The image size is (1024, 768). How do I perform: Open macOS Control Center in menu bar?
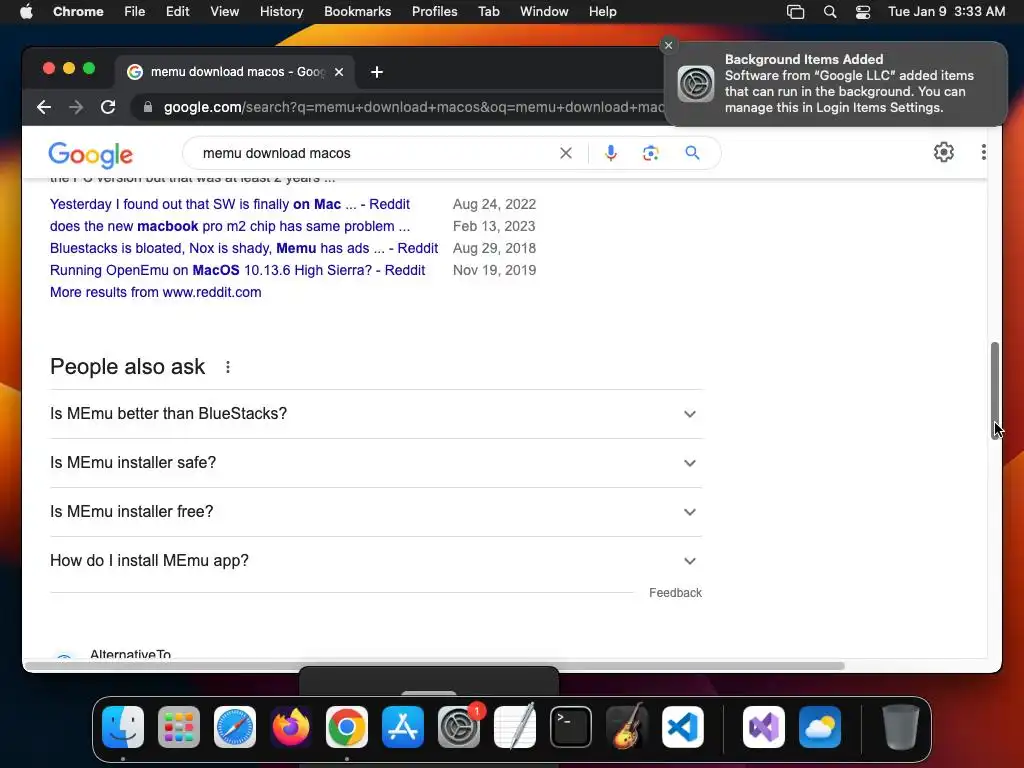coord(863,12)
